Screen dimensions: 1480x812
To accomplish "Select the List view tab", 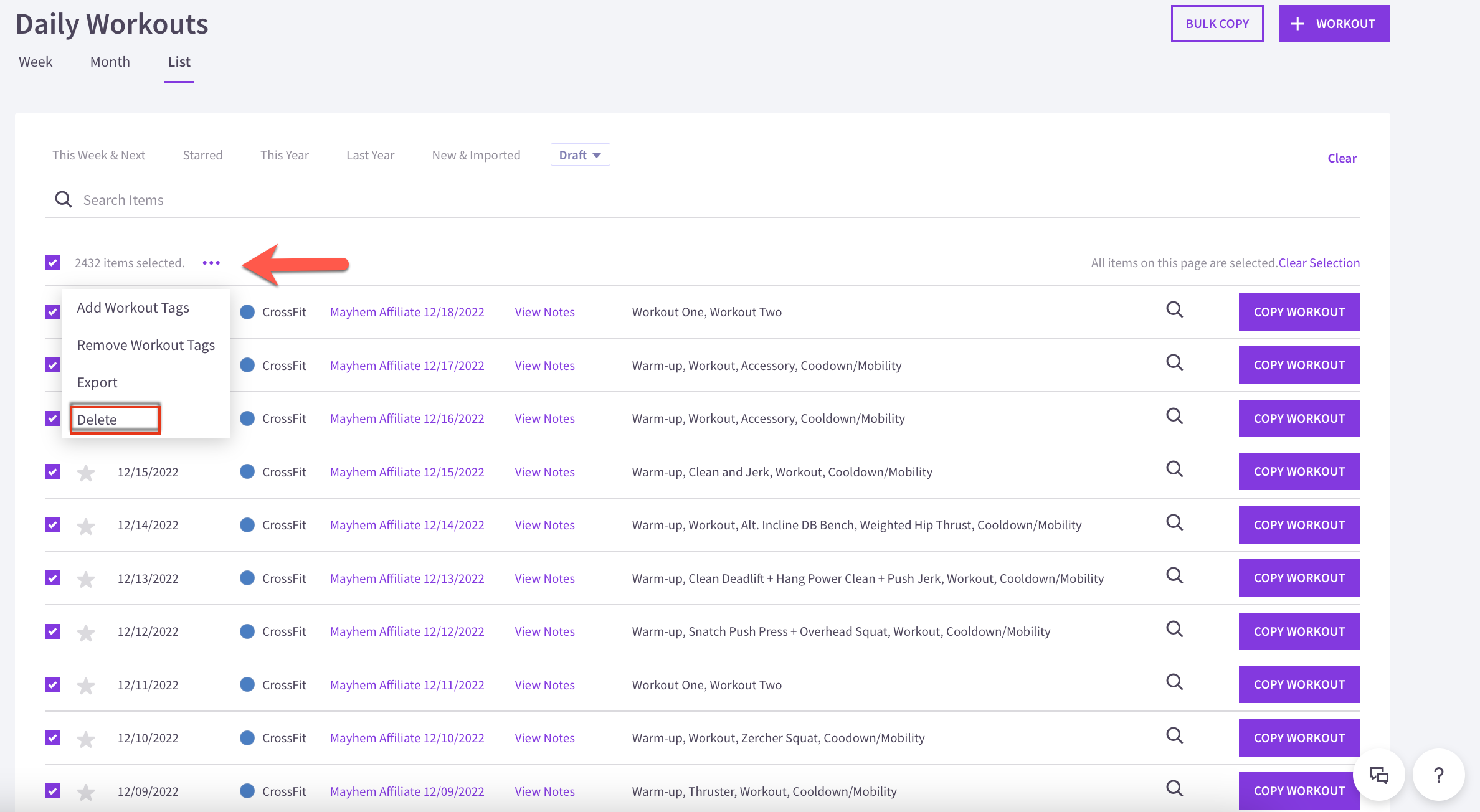I will 179,62.
